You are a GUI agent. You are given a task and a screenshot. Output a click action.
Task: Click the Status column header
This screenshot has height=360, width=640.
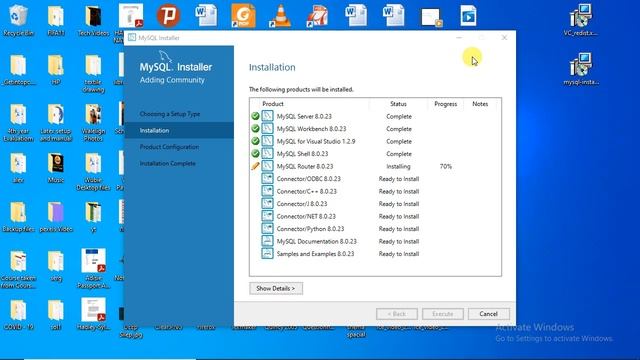(x=398, y=104)
